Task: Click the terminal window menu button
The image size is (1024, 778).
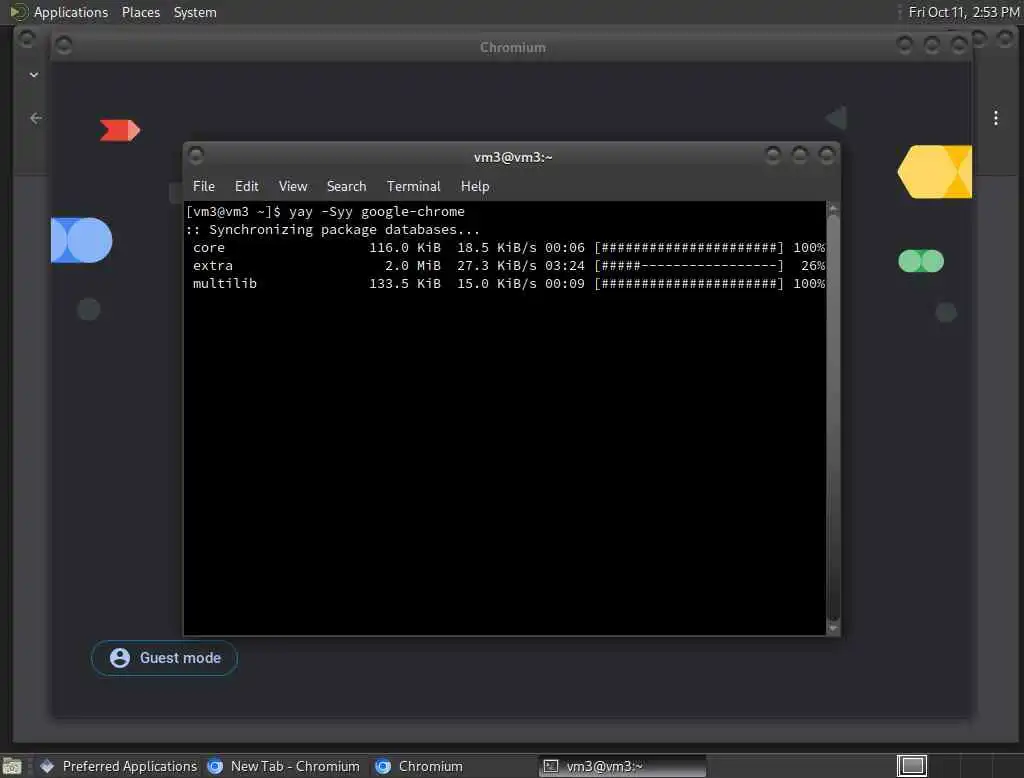Action: point(195,155)
